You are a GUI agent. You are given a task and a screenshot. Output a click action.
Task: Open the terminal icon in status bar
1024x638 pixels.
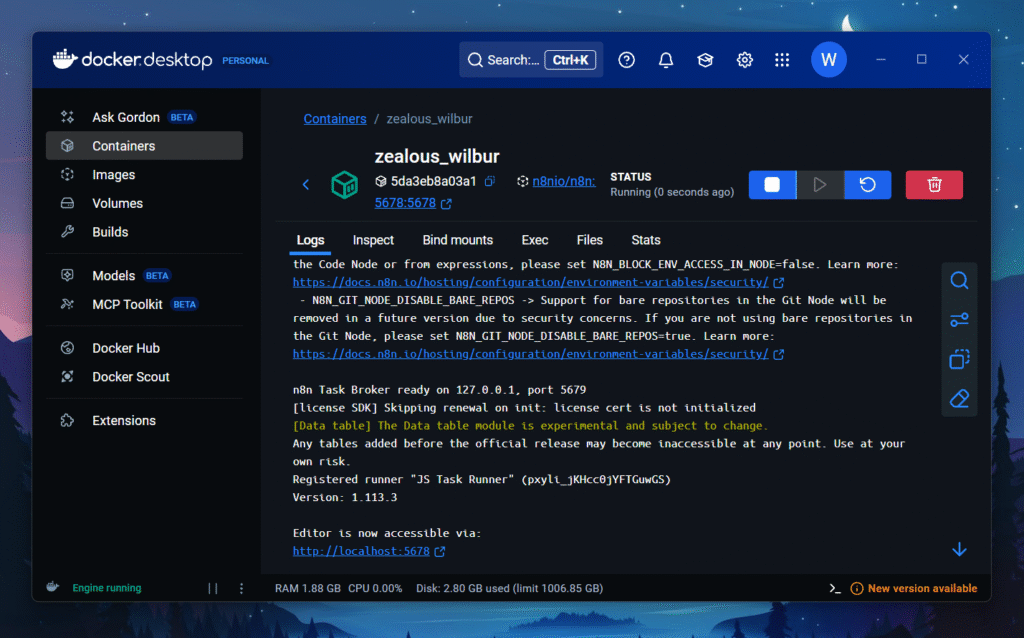[835, 589]
